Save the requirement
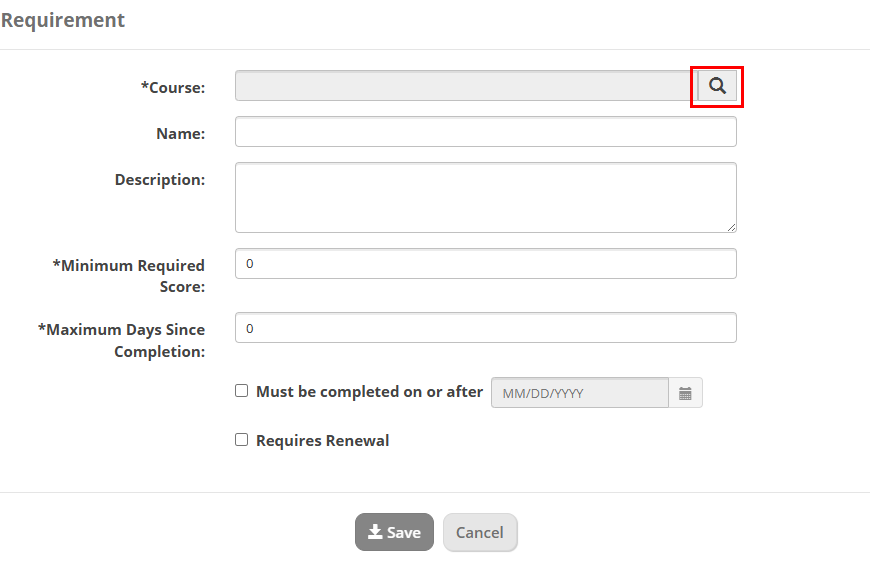The image size is (870, 566). 394,532
